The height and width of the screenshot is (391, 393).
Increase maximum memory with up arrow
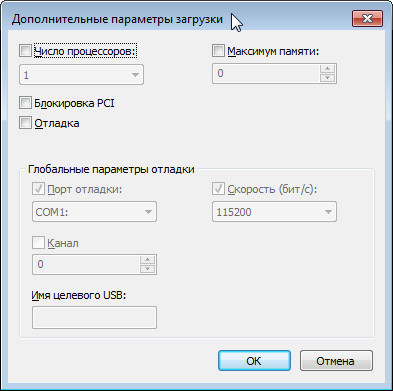(x=327, y=69)
